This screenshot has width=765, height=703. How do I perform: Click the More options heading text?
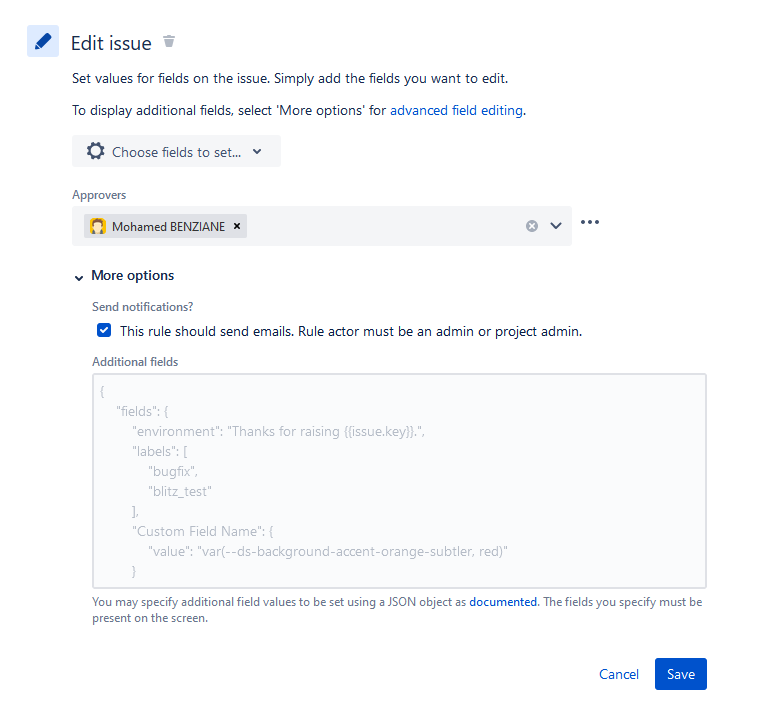(x=133, y=276)
